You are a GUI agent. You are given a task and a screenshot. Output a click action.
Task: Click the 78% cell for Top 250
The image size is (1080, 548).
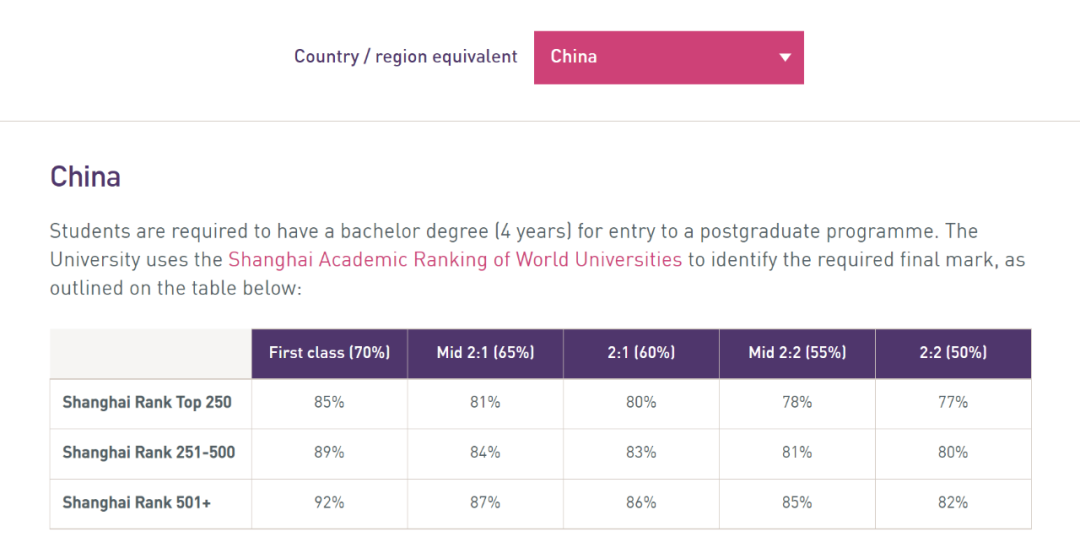[x=797, y=402]
